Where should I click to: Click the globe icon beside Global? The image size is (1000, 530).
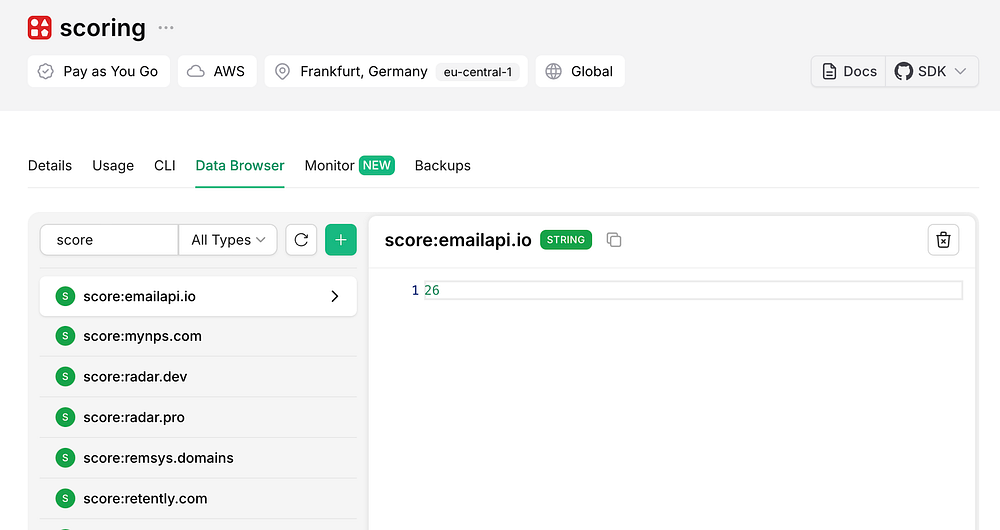(554, 71)
